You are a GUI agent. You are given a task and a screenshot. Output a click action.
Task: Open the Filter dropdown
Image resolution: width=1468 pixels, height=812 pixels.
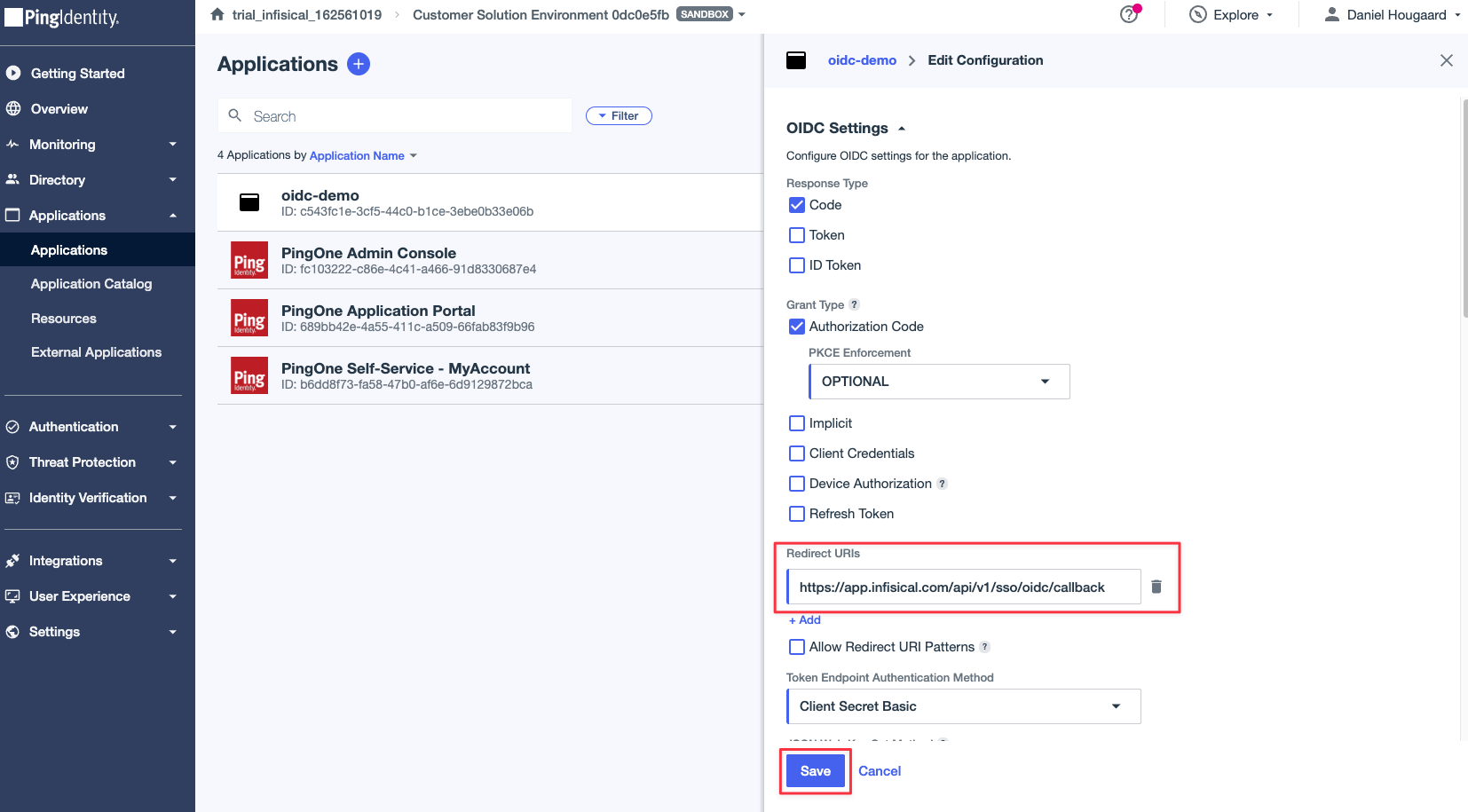click(619, 115)
